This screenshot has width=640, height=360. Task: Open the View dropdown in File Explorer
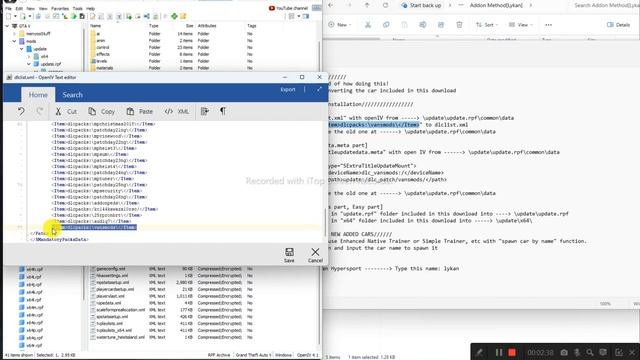[521, 25]
